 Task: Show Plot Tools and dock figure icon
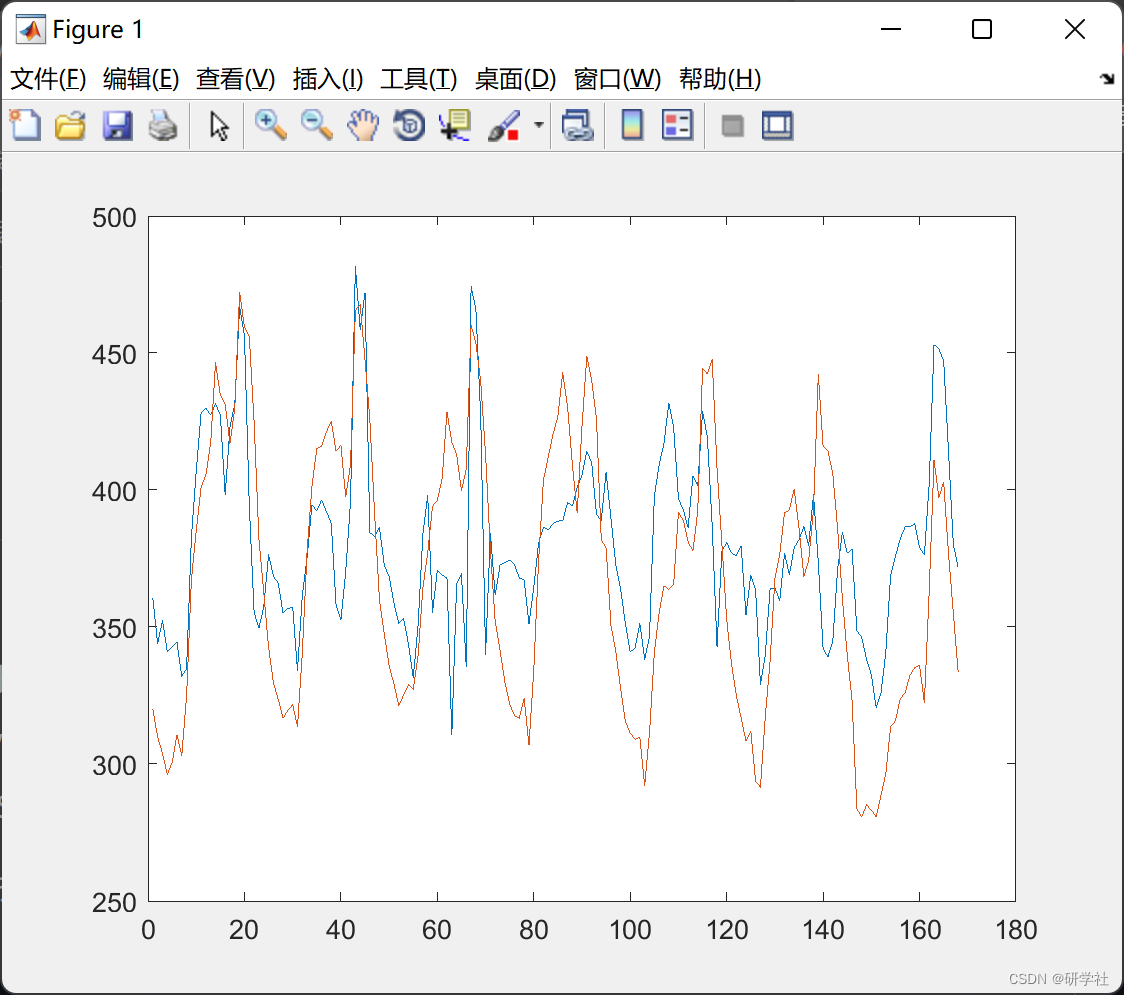(777, 125)
